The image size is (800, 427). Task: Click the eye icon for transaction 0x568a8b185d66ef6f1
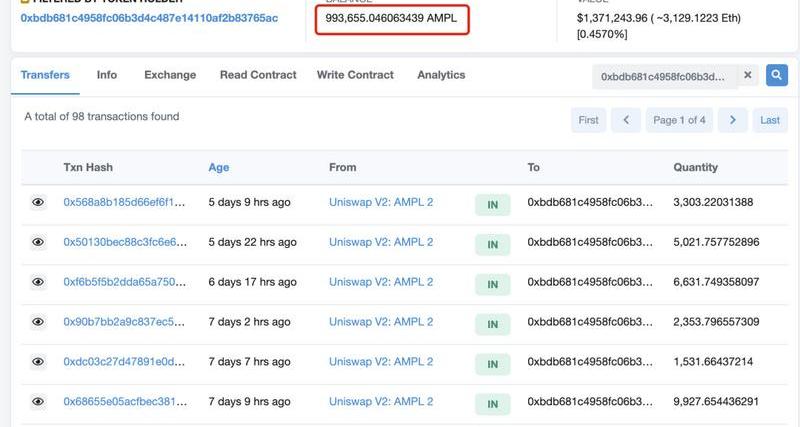[x=38, y=202]
